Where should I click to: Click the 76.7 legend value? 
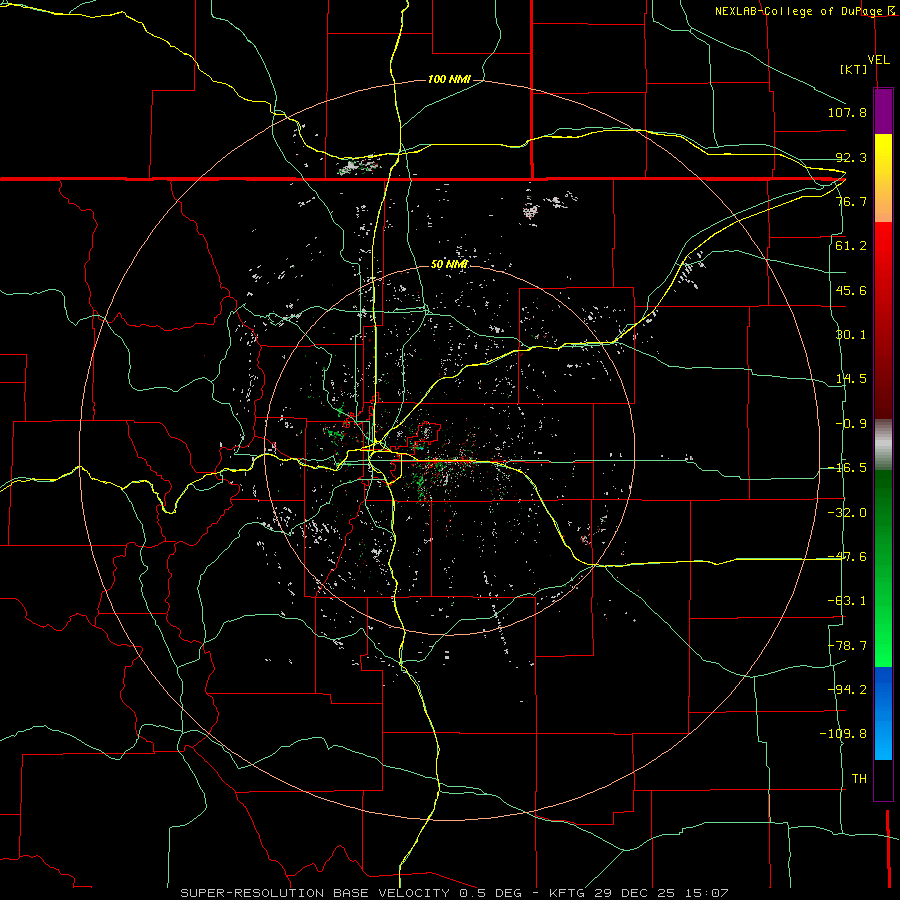[851, 201]
